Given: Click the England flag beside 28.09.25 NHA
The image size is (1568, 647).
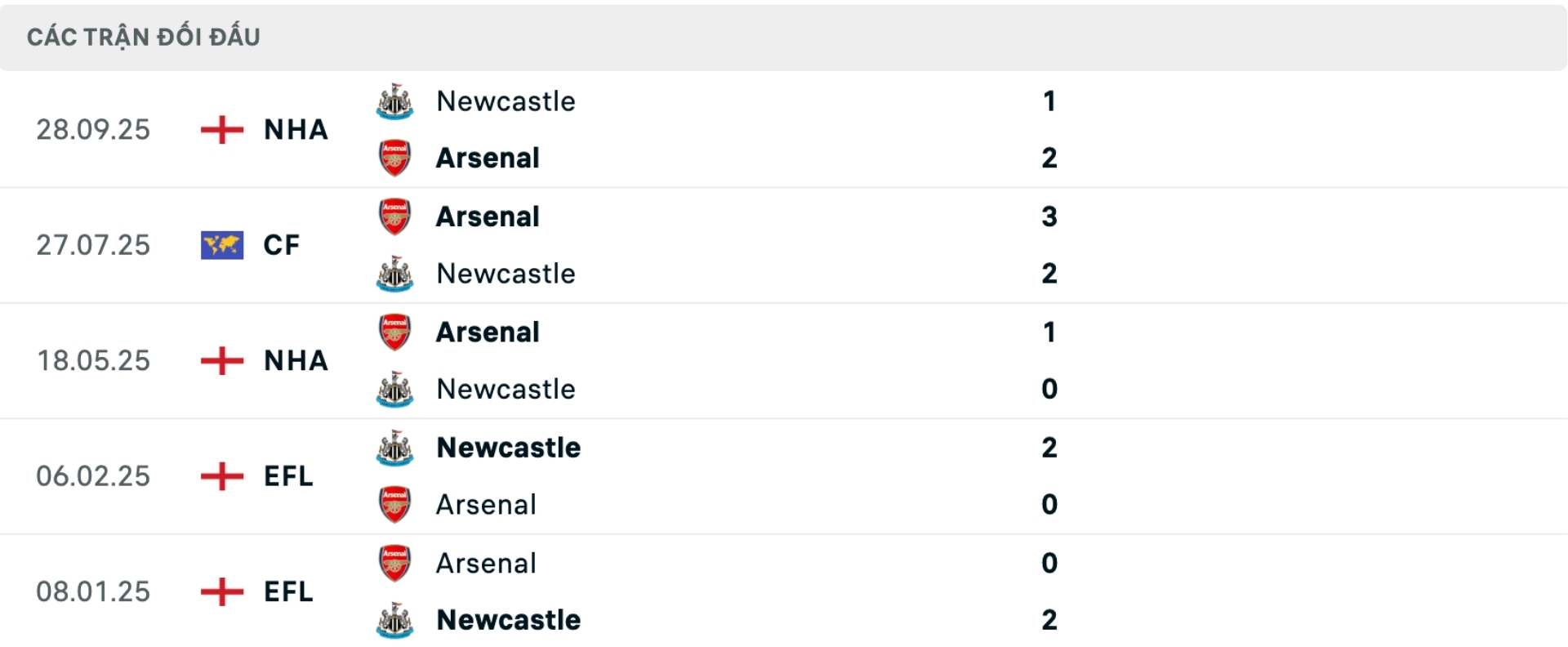Looking at the screenshot, I should [221, 129].
